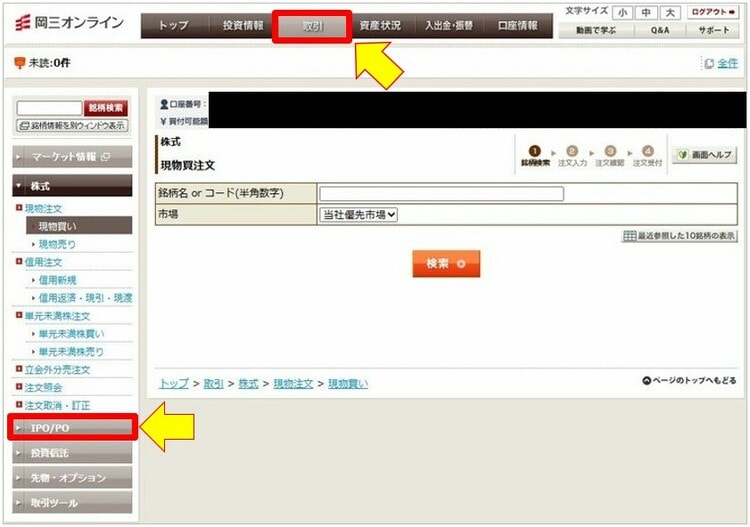Open the 市場 dropdown 当社優先市場
Image resolution: width=750 pixels, height=527 pixels.
(x=358, y=215)
